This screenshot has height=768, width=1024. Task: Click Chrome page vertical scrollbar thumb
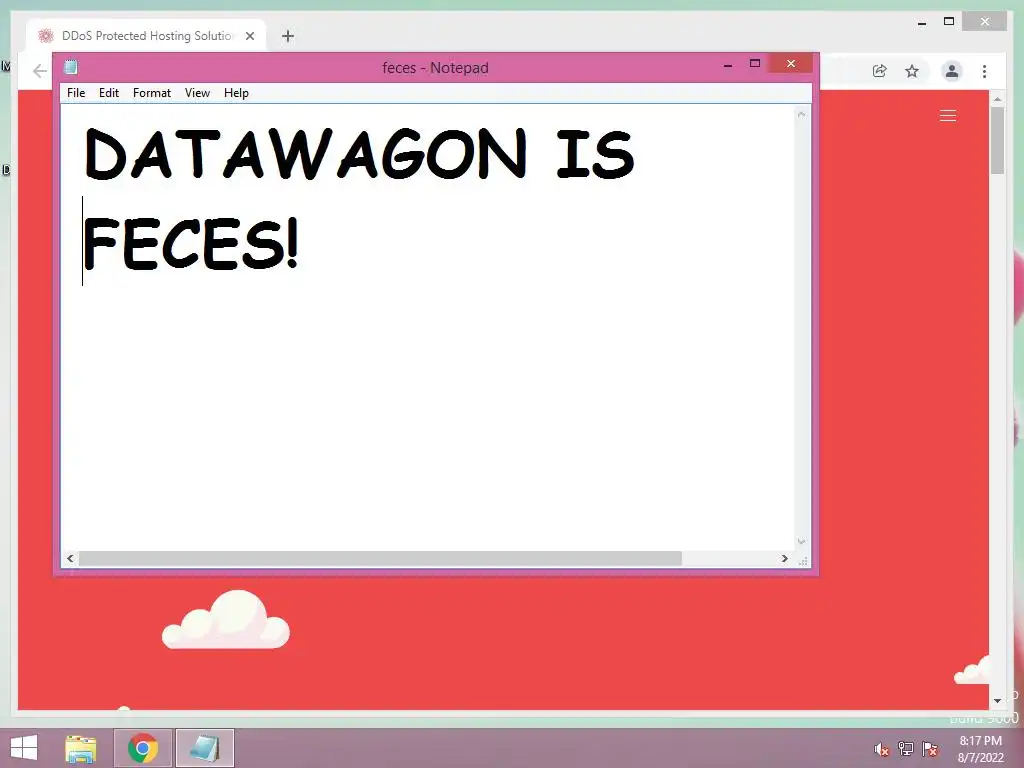[x=997, y=140]
